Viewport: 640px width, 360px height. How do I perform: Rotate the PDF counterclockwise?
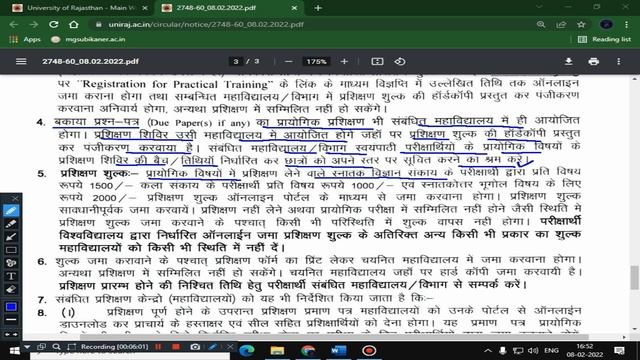400,61
